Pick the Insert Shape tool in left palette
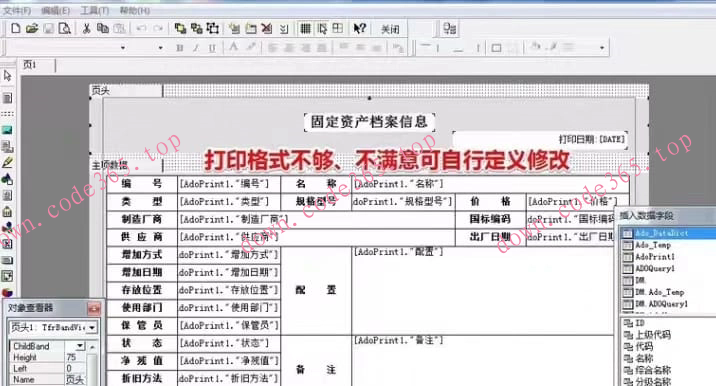The image size is (716, 386). (7, 179)
